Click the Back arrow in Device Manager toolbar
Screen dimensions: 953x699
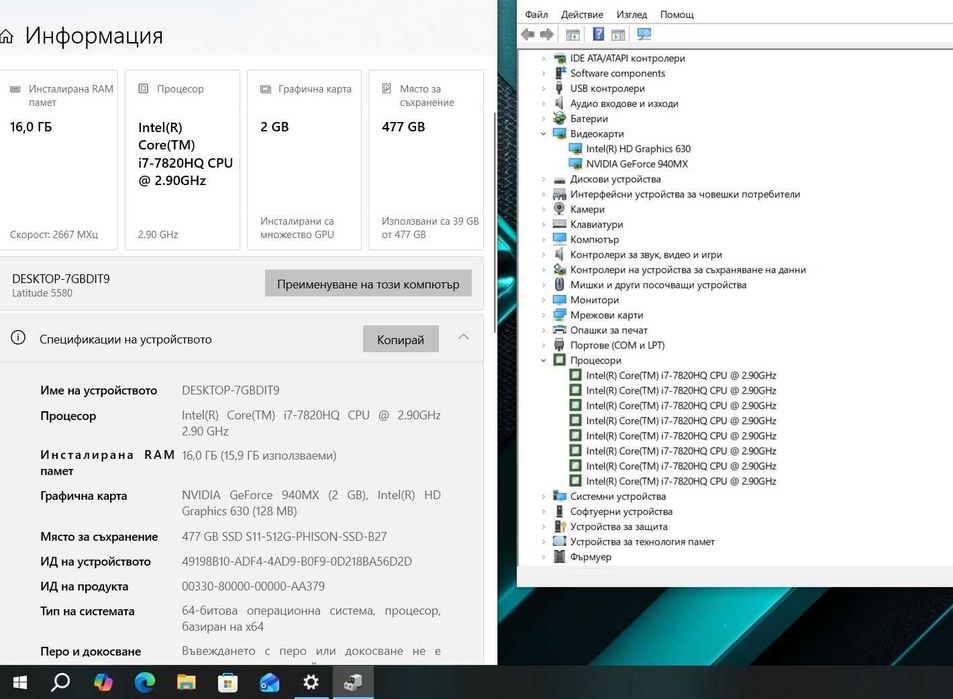pyautogui.click(x=528, y=35)
